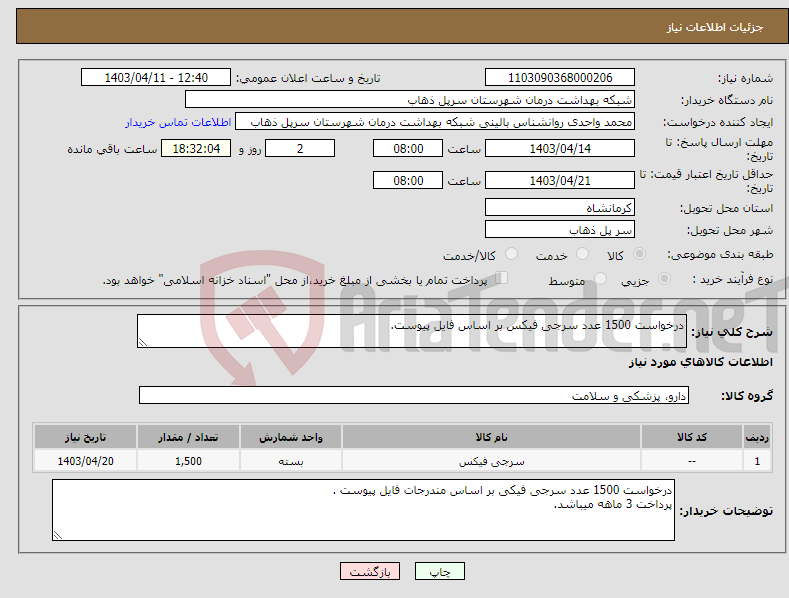This screenshot has height=598, width=789.
Task: Click the unit cell بسته
Action: click(x=291, y=461)
